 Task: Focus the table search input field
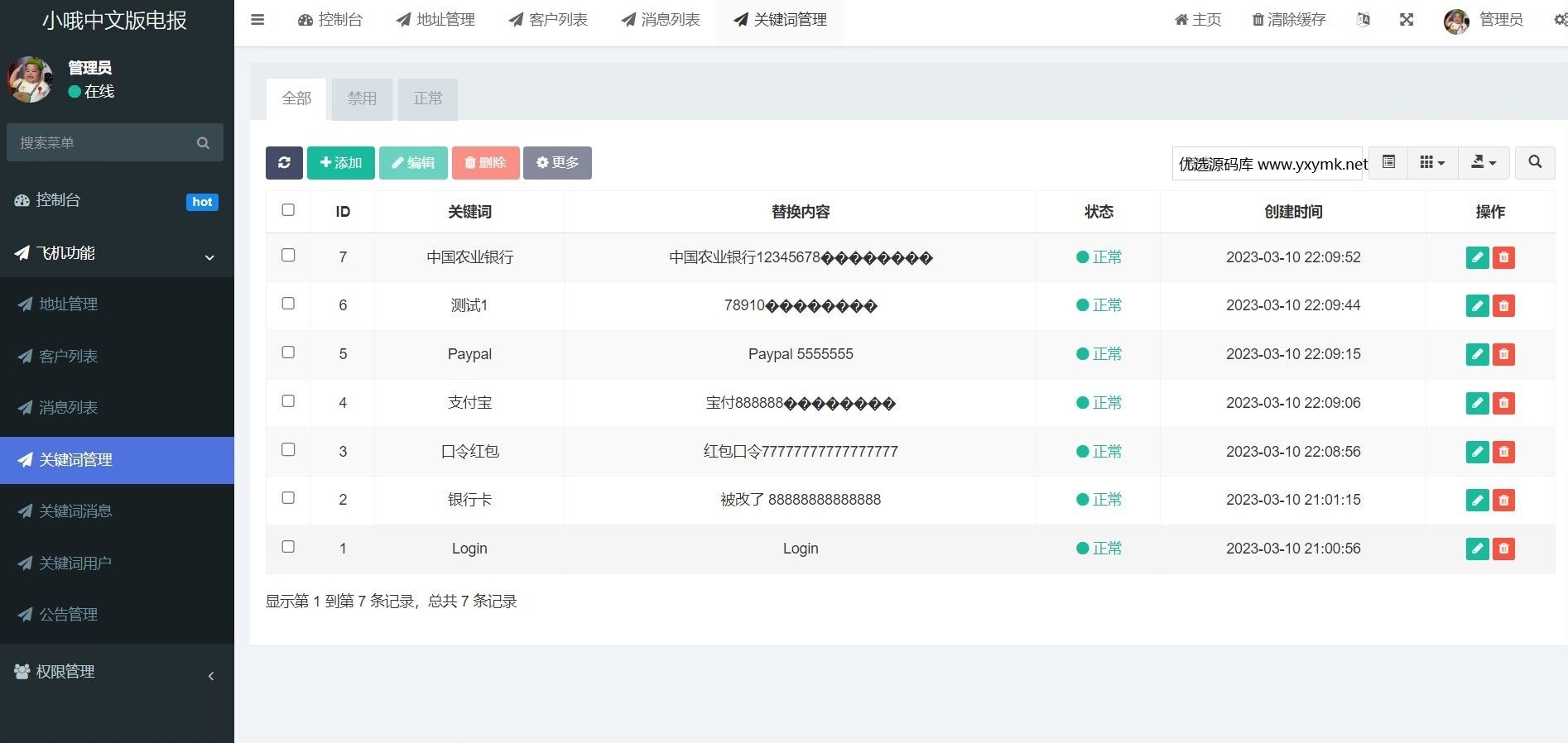(x=1267, y=164)
